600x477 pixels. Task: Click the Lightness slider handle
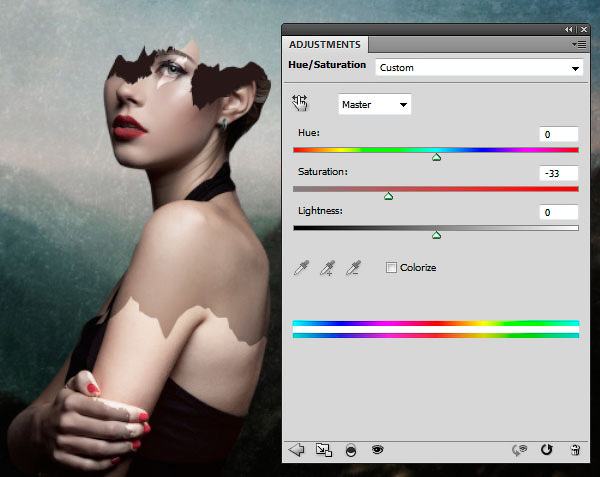tap(436, 235)
